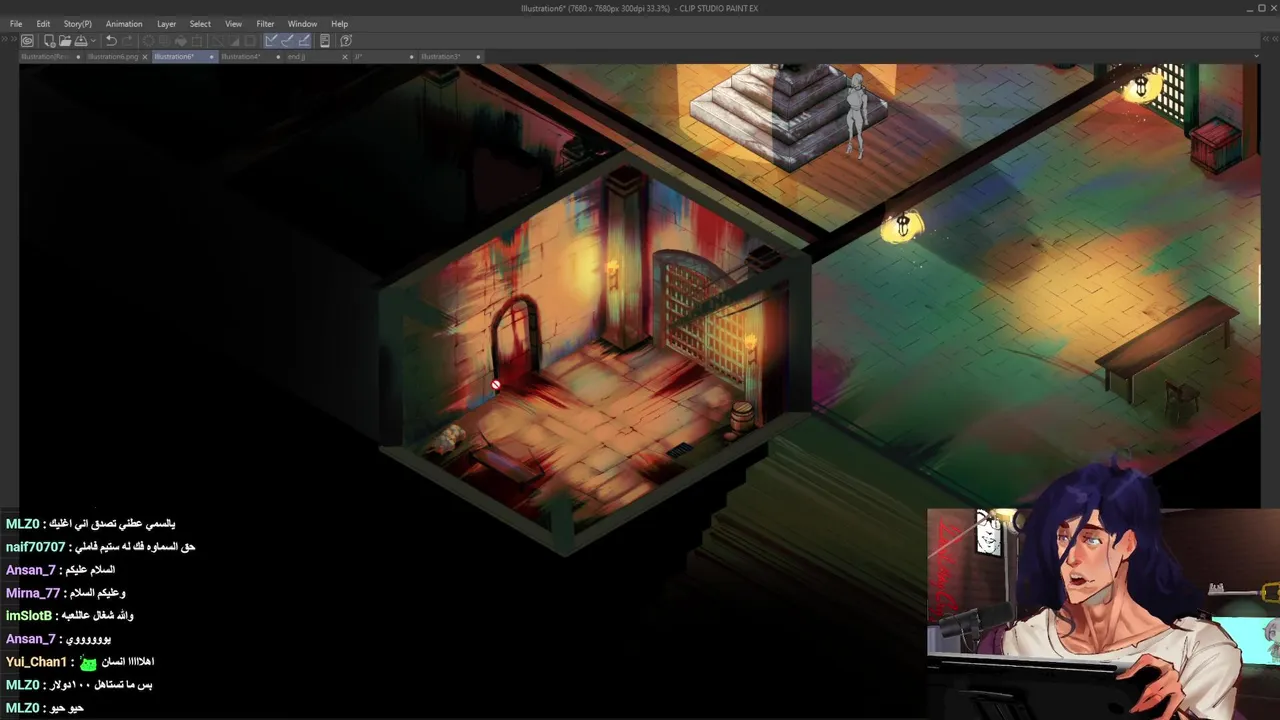
Task: Click unsaved dot on Illustration4* tab
Action: tap(278, 57)
